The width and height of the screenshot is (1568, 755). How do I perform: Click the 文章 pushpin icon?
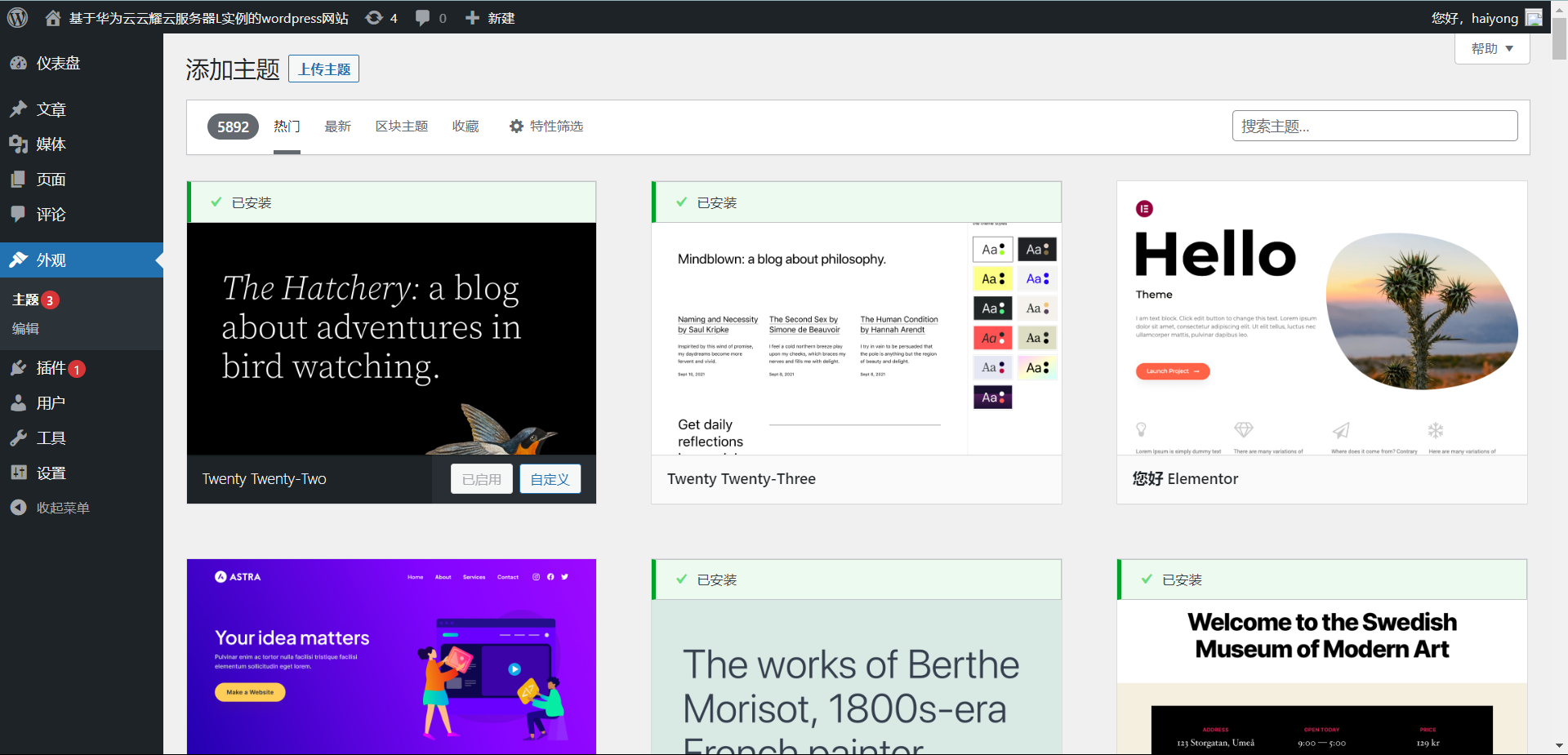(x=19, y=109)
